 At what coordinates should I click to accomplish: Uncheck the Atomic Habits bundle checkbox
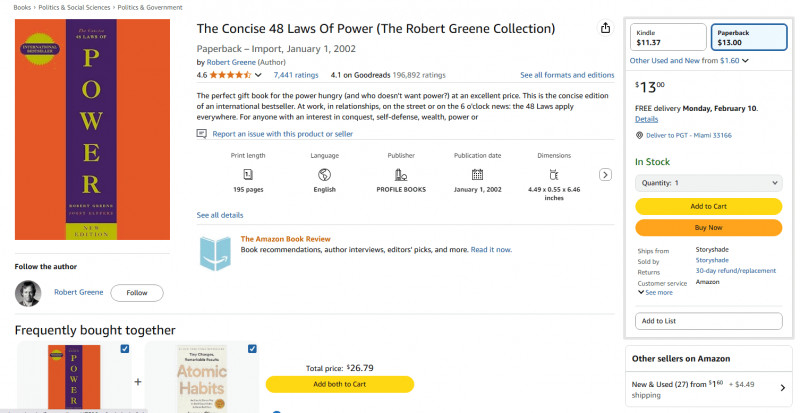[252, 349]
